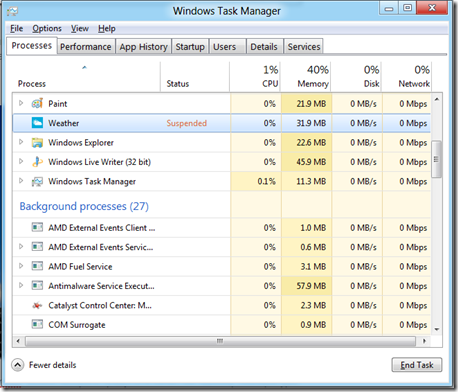This screenshot has height=392, width=458.
Task: Switch to the App History tab
Action: 143,47
